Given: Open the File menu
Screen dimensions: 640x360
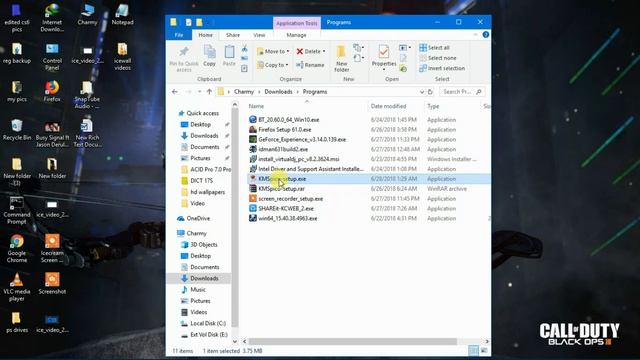Looking at the screenshot, I should pos(179,35).
